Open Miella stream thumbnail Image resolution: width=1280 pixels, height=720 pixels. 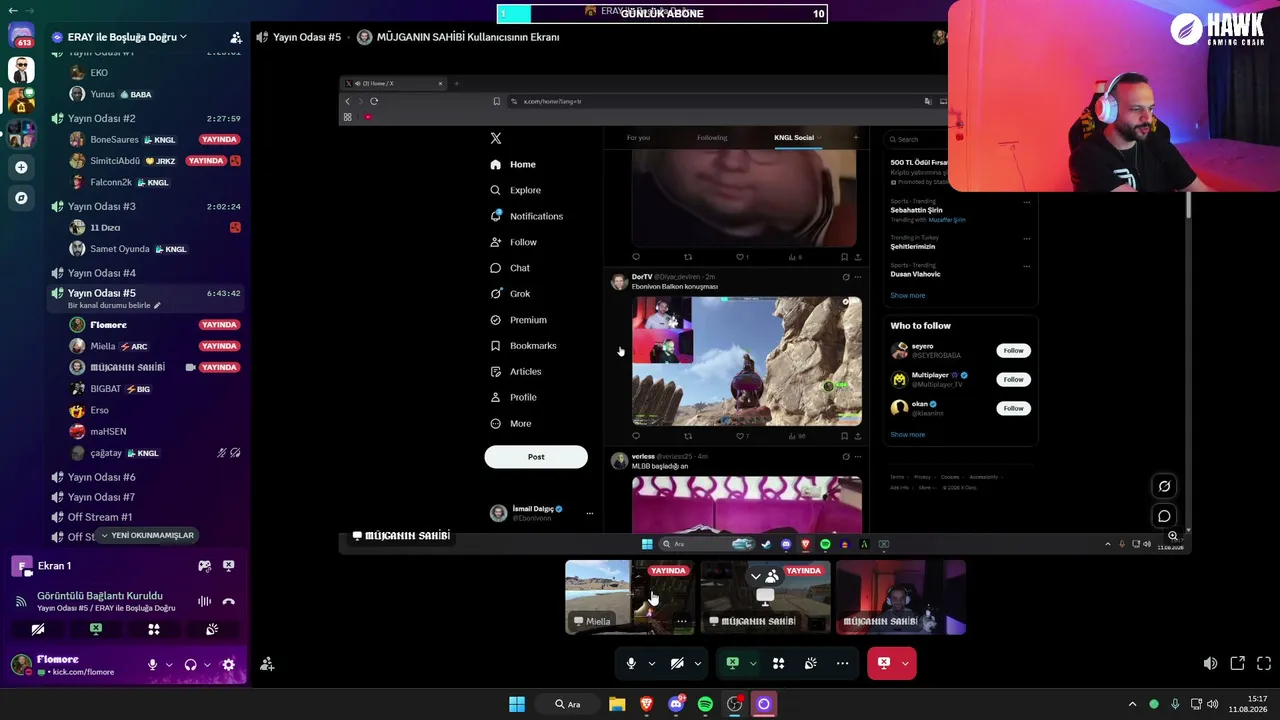630,597
